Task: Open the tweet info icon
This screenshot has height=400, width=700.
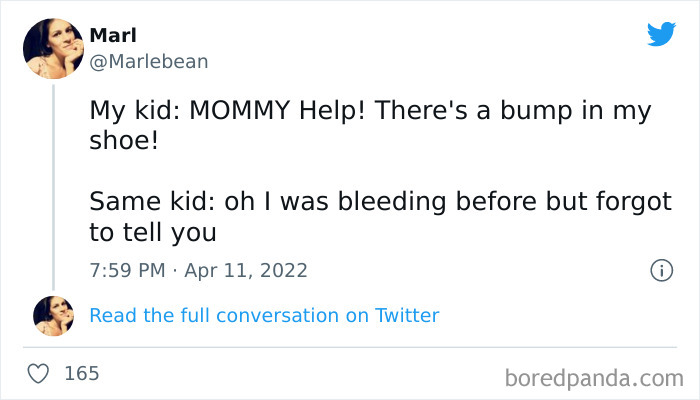Action: click(x=660, y=270)
